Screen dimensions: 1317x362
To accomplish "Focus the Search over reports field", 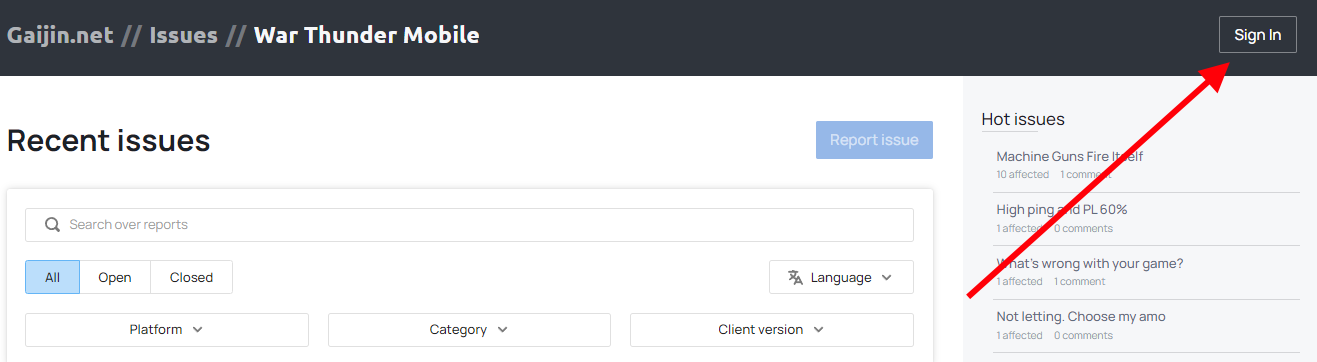I will click(x=469, y=225).
